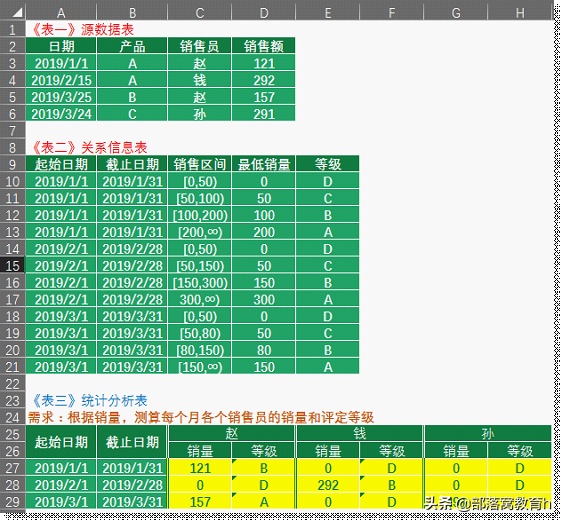565x524 pixels.
Task: Click the 等级 header in row 9
Action: (328, 164)
